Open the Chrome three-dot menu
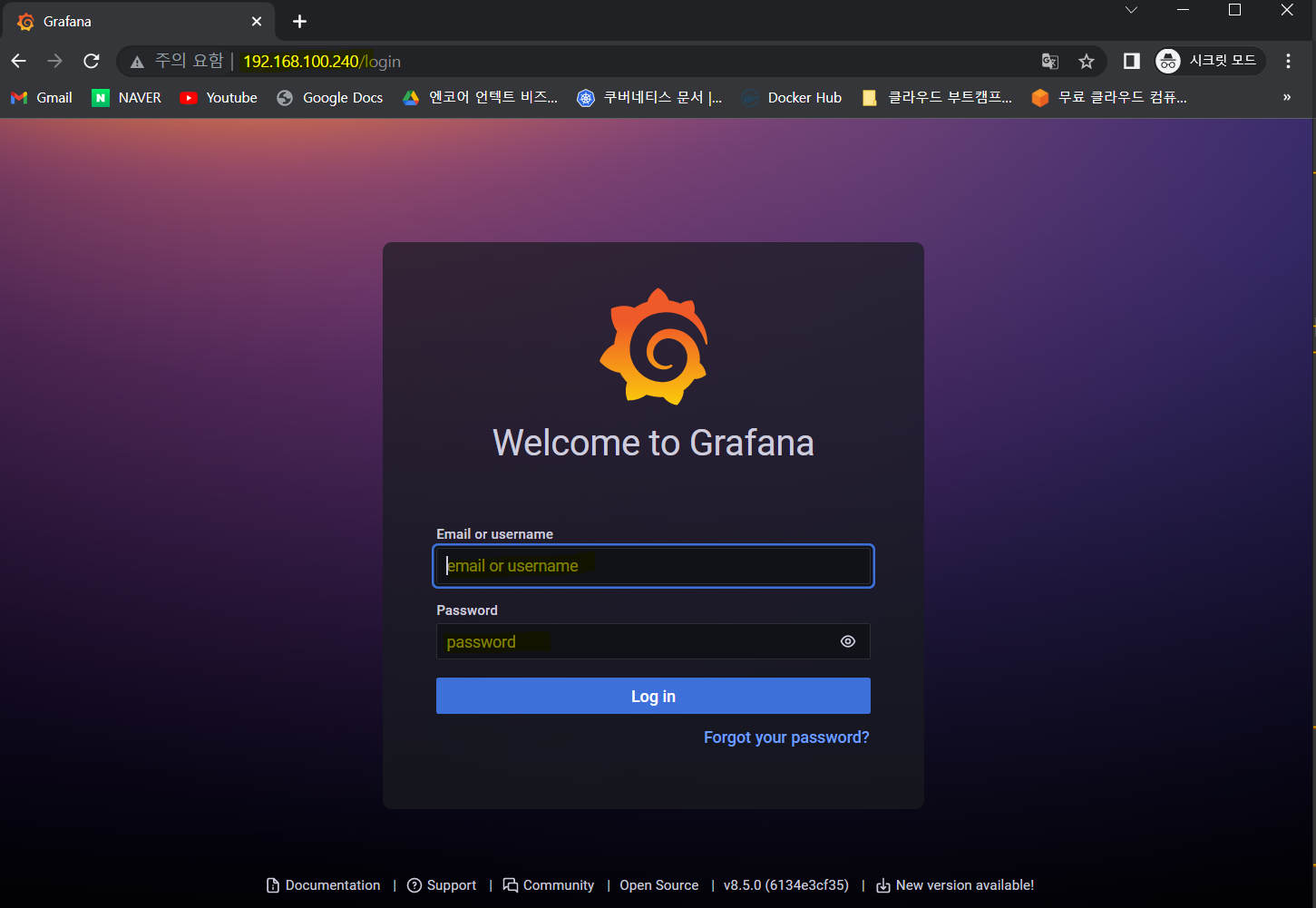 coord(1288,61)
